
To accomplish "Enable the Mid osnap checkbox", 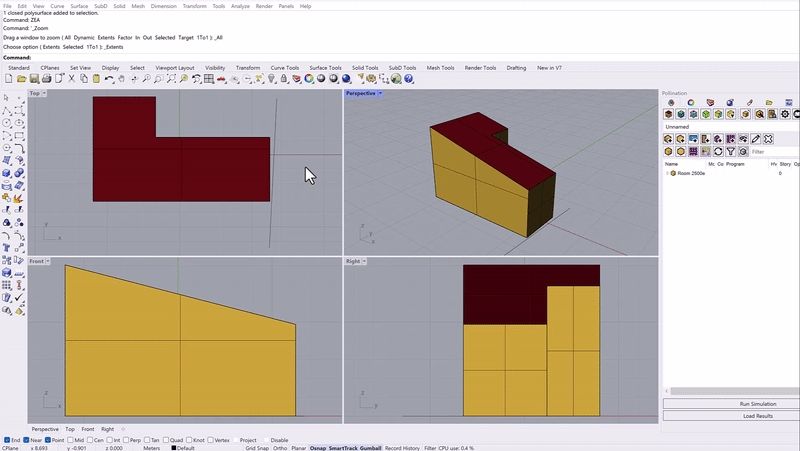I will (72, 440).
